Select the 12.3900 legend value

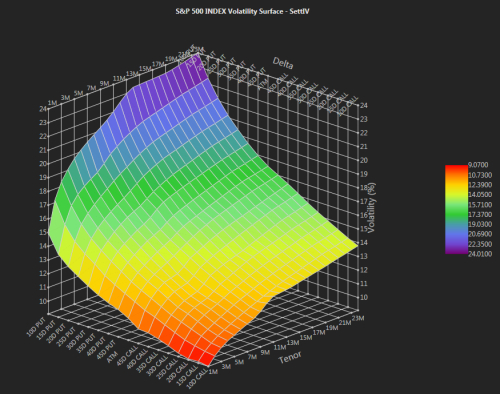coord(480,185)
